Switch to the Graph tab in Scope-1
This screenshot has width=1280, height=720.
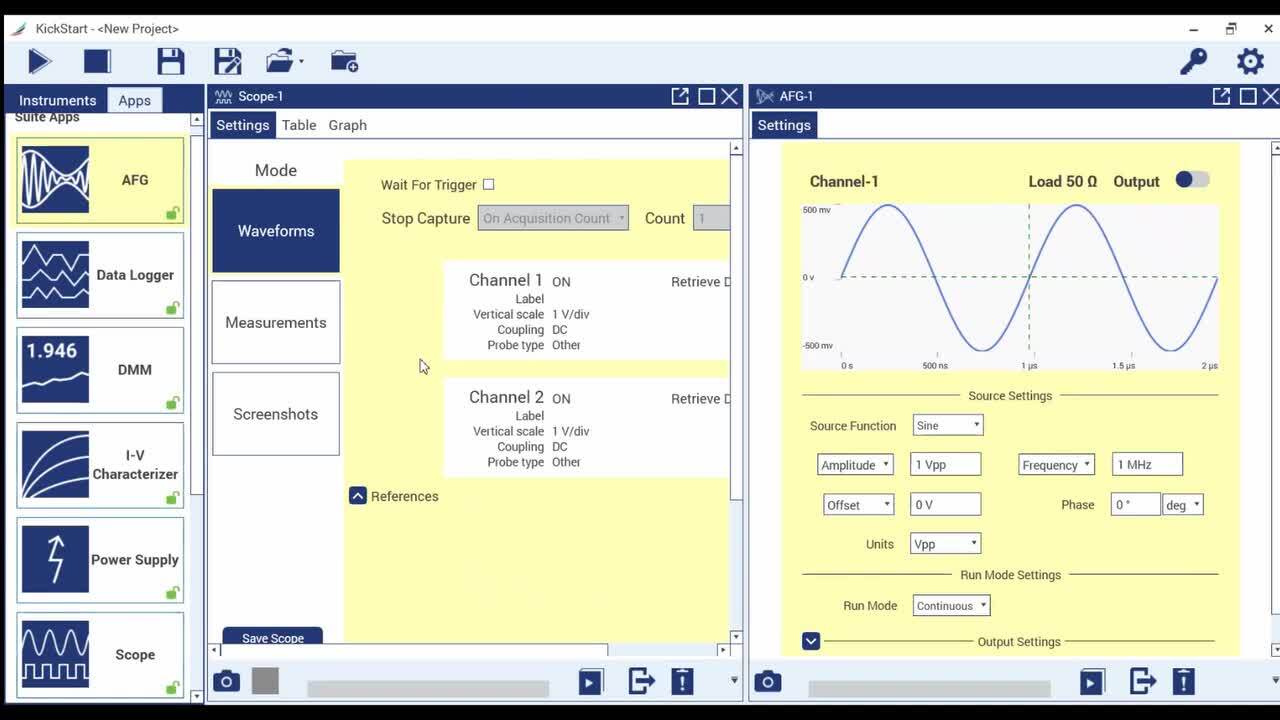tap(347, 125)
